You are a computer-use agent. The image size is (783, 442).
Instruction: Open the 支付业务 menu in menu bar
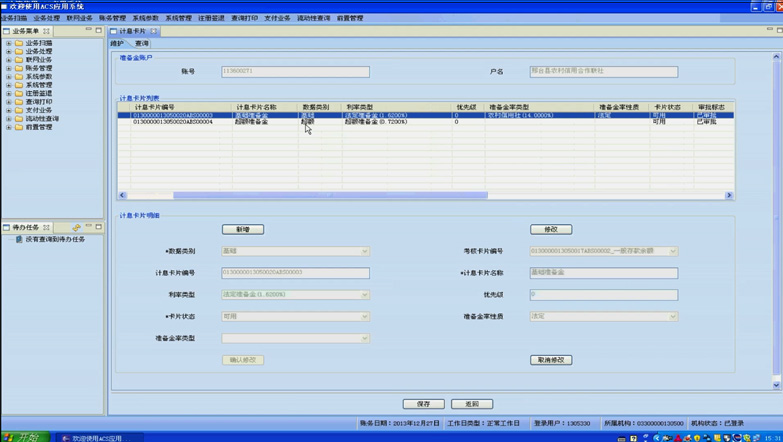tap(277, 18)
